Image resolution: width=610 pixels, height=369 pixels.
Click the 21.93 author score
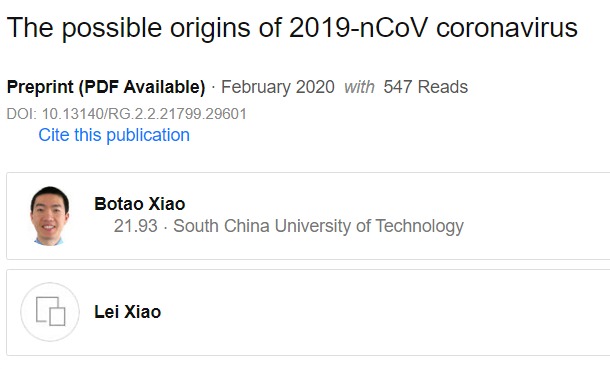[135, 226]
